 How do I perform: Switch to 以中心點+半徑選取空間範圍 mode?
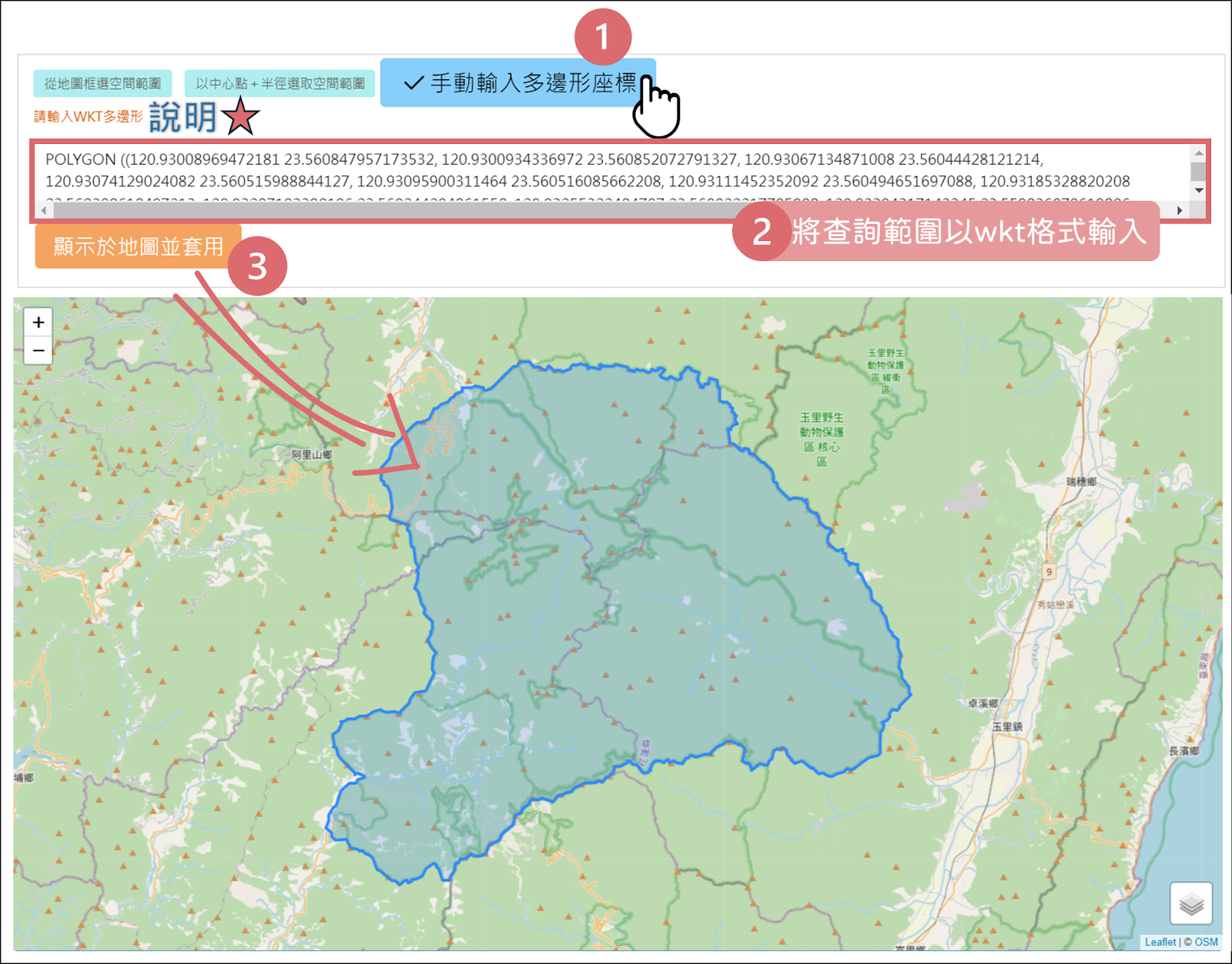coord(280,83)
